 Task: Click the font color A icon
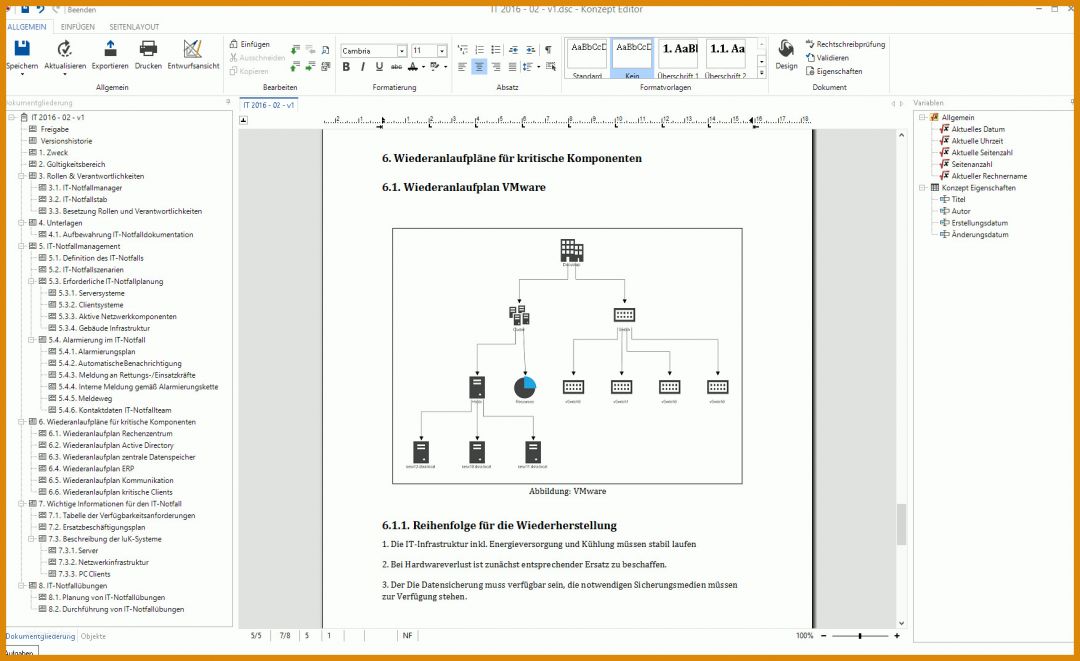[x=413, y=67]
